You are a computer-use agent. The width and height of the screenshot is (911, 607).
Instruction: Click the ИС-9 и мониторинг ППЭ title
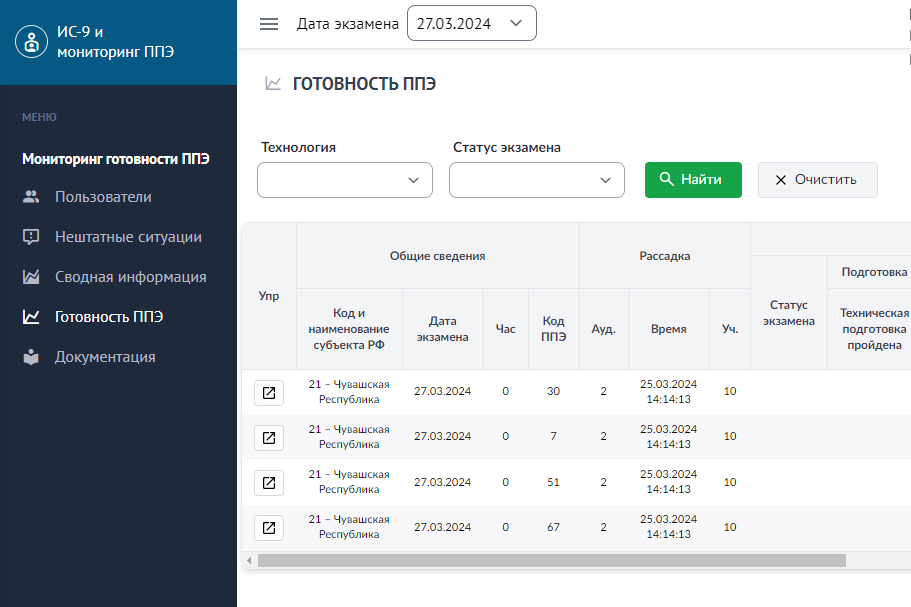coord(115,42)
